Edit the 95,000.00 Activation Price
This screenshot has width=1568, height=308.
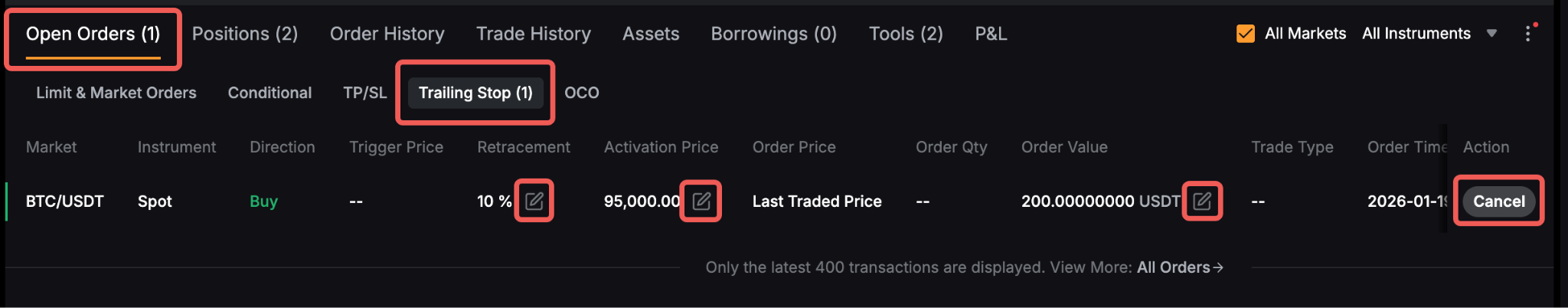(701, 202)
